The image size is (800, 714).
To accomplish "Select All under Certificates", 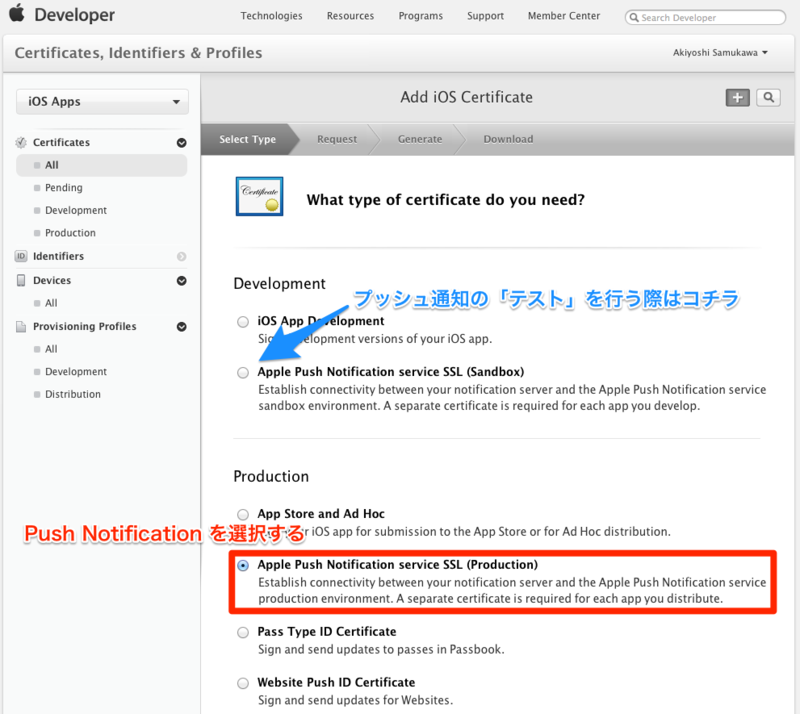I will [102, 165].
